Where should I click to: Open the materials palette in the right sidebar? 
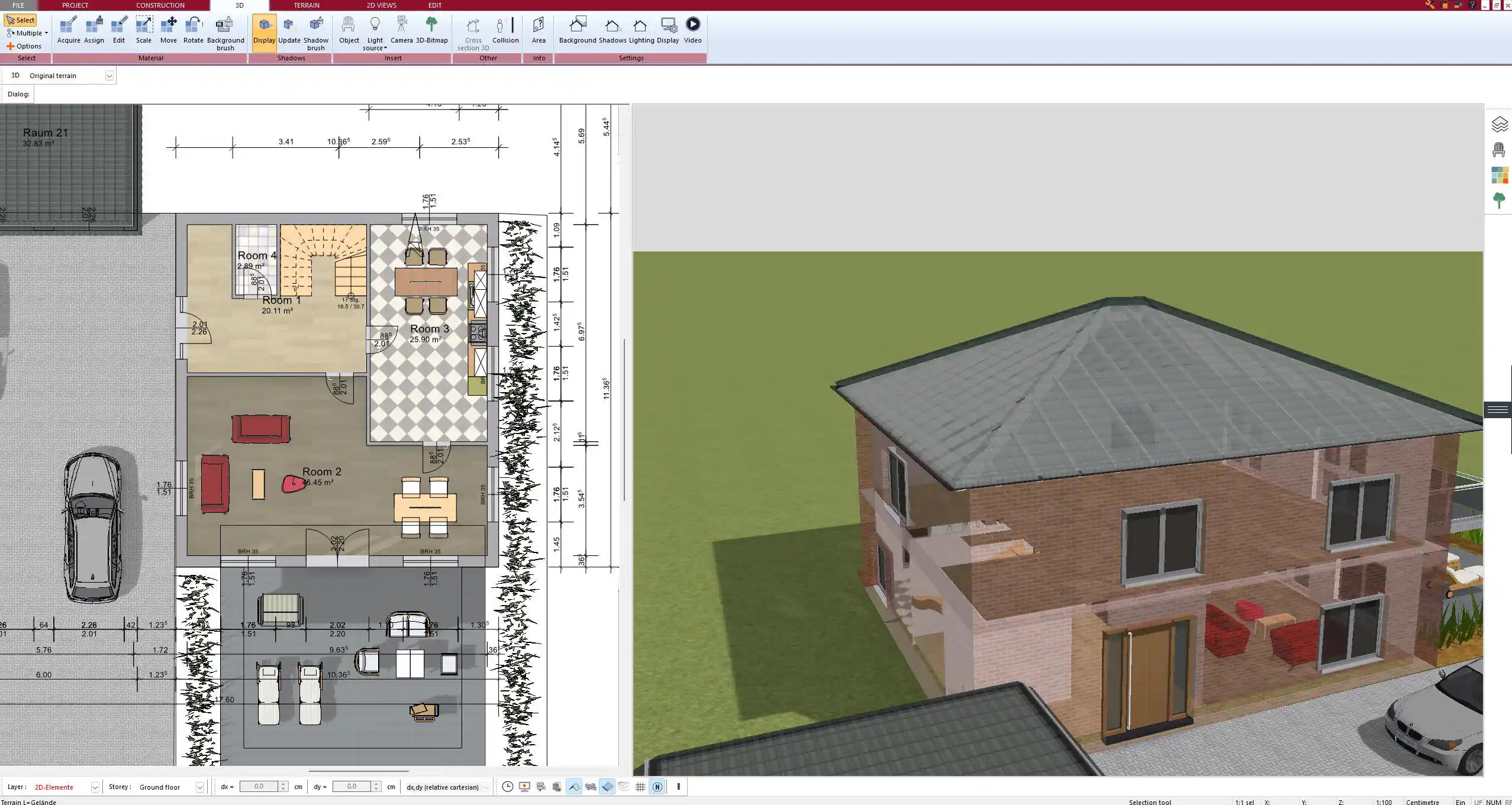point(1500,174)
